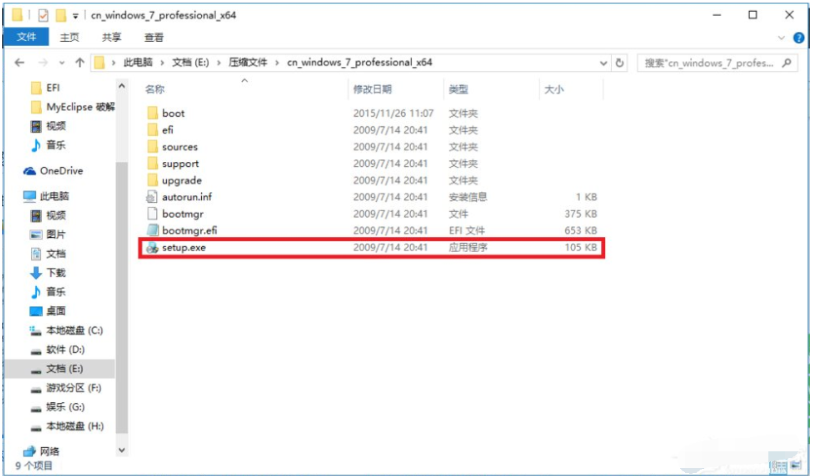814x476 pixels.
Task: Switch to the 查看 ribbon tab
Action: tap(153, 38)
